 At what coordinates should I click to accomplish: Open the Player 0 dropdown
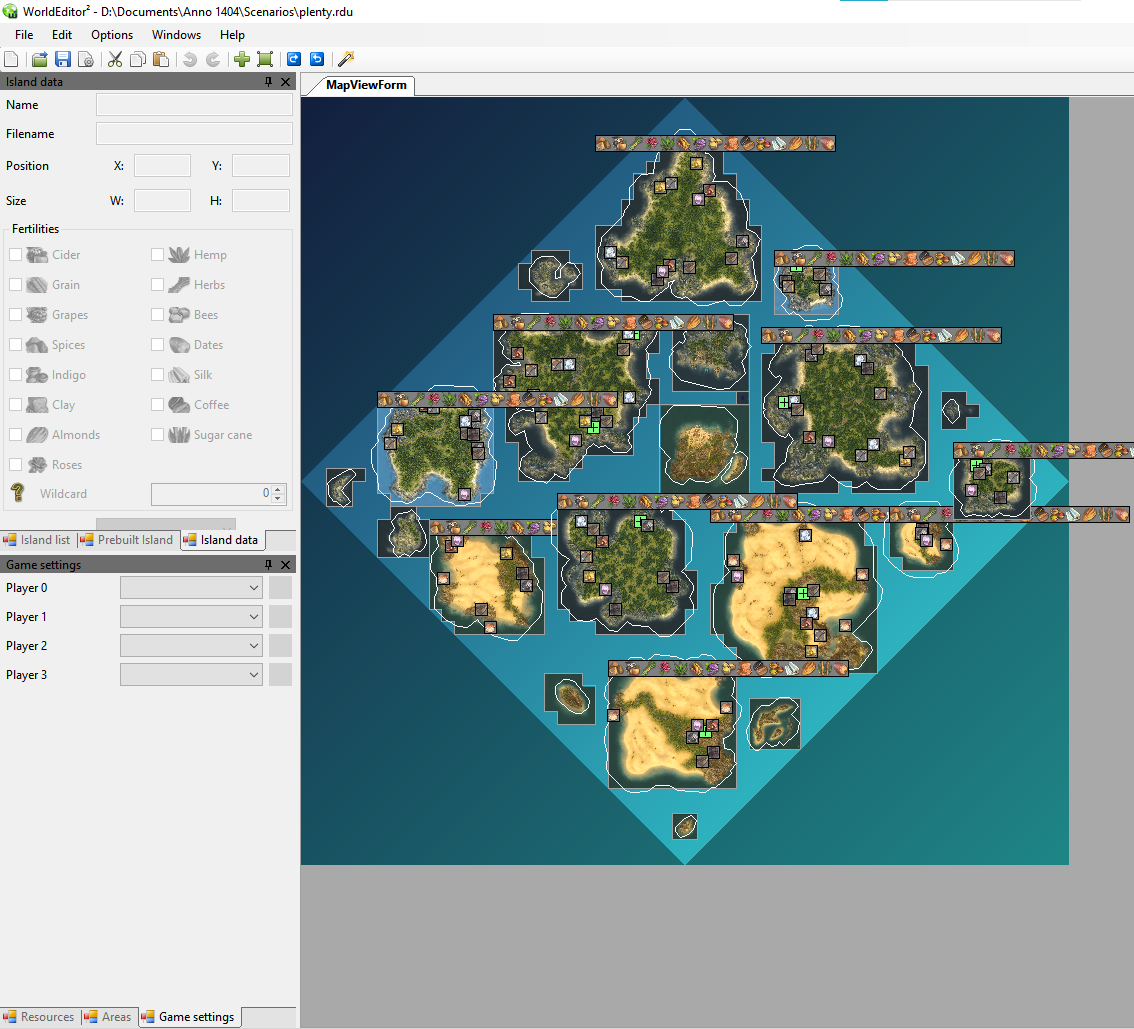tap(191, 588)
